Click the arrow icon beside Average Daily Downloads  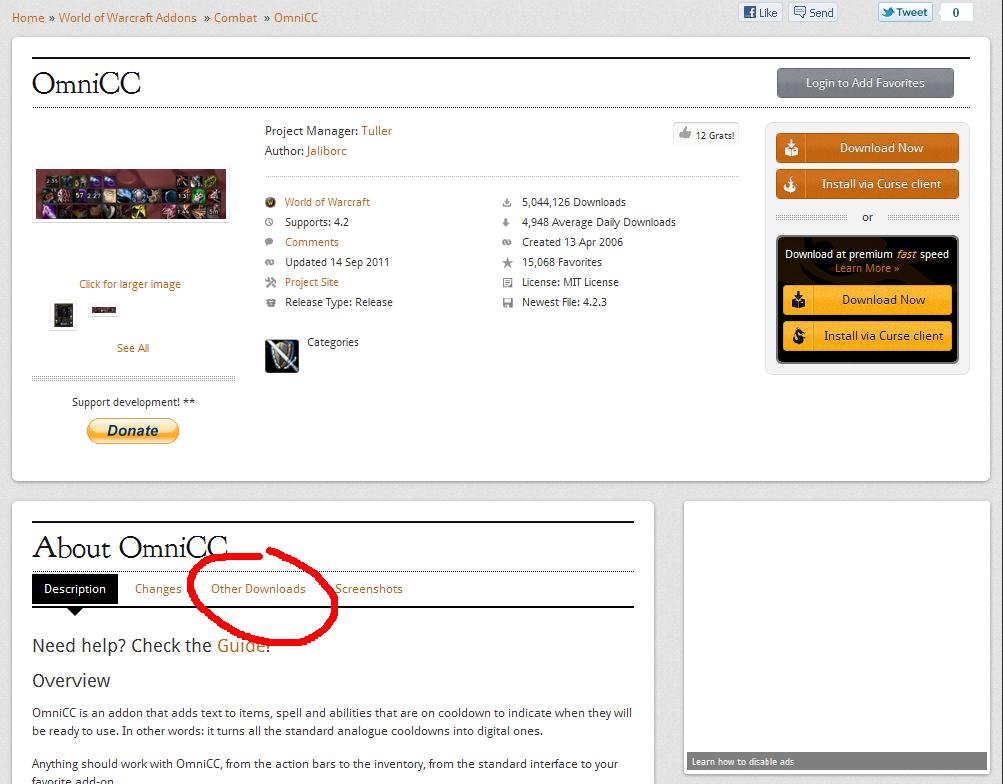click(506, 223)
